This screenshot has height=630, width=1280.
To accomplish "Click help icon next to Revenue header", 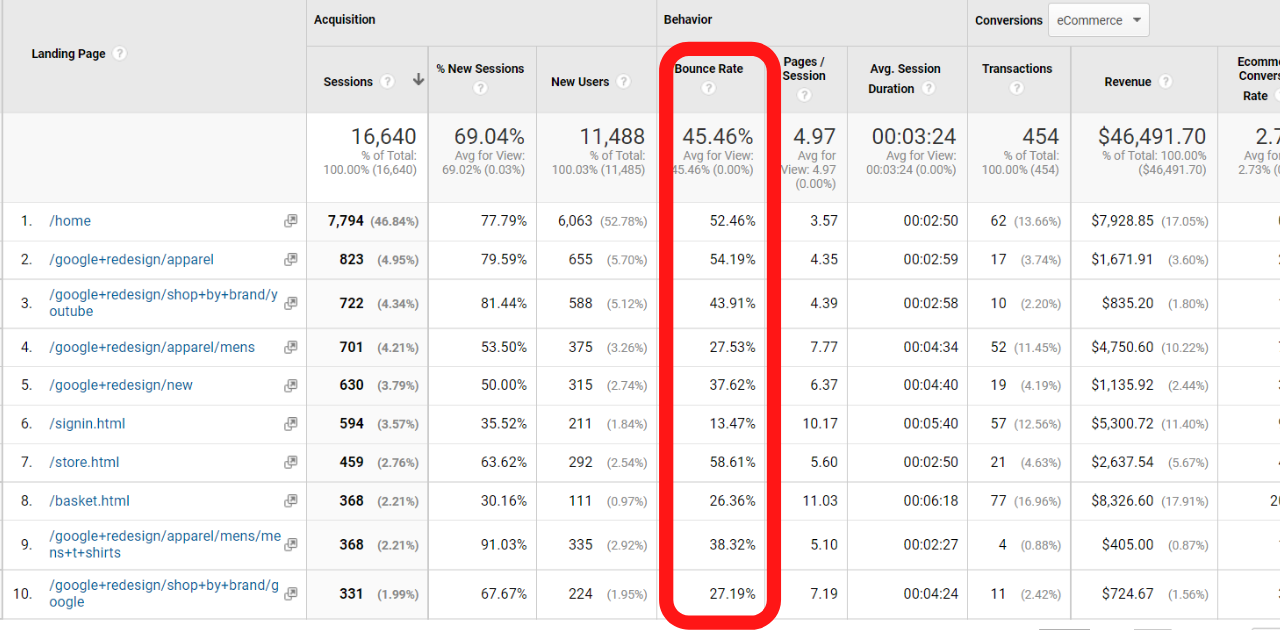I will pyautogui.click(x=1165, y=82).
